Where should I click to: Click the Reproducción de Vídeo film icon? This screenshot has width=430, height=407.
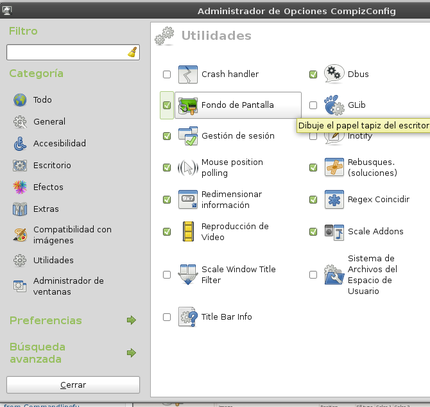click(x=188, y=231)
